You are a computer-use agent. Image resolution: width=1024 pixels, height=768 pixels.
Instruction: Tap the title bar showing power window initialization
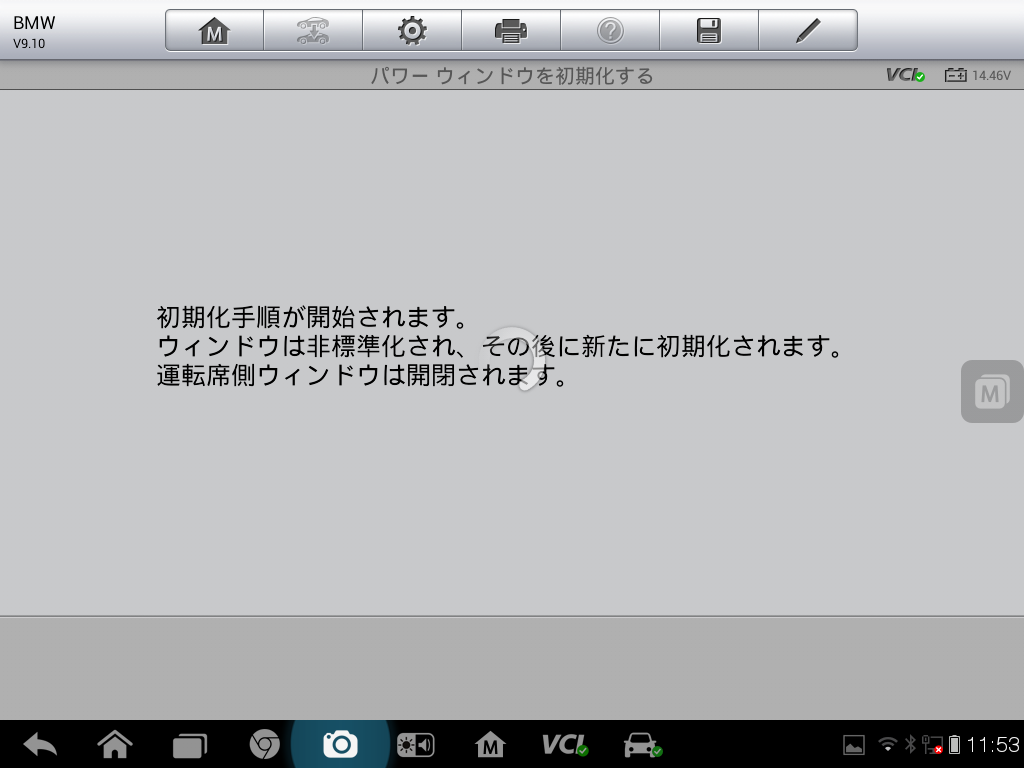[512, 73]
